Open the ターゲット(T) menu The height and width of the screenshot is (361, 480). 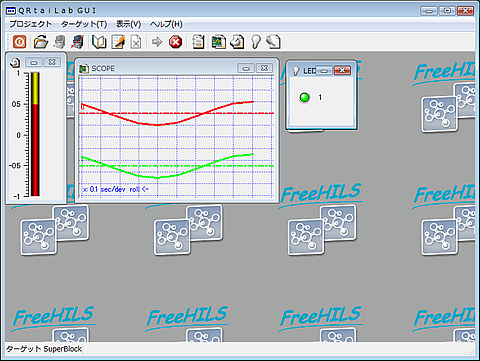84,24
